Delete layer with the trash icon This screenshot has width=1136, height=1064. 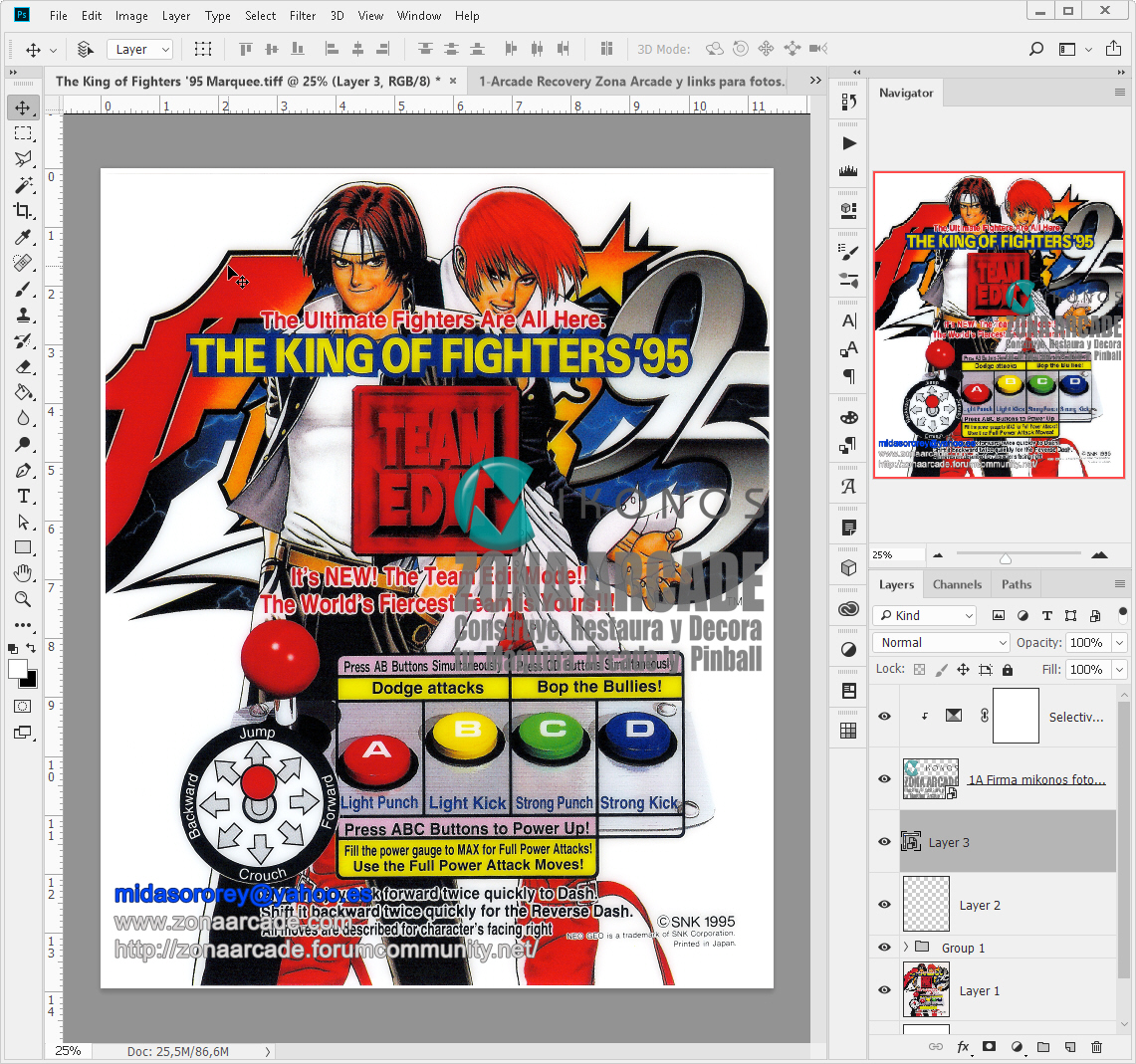click(1096, 1046)
